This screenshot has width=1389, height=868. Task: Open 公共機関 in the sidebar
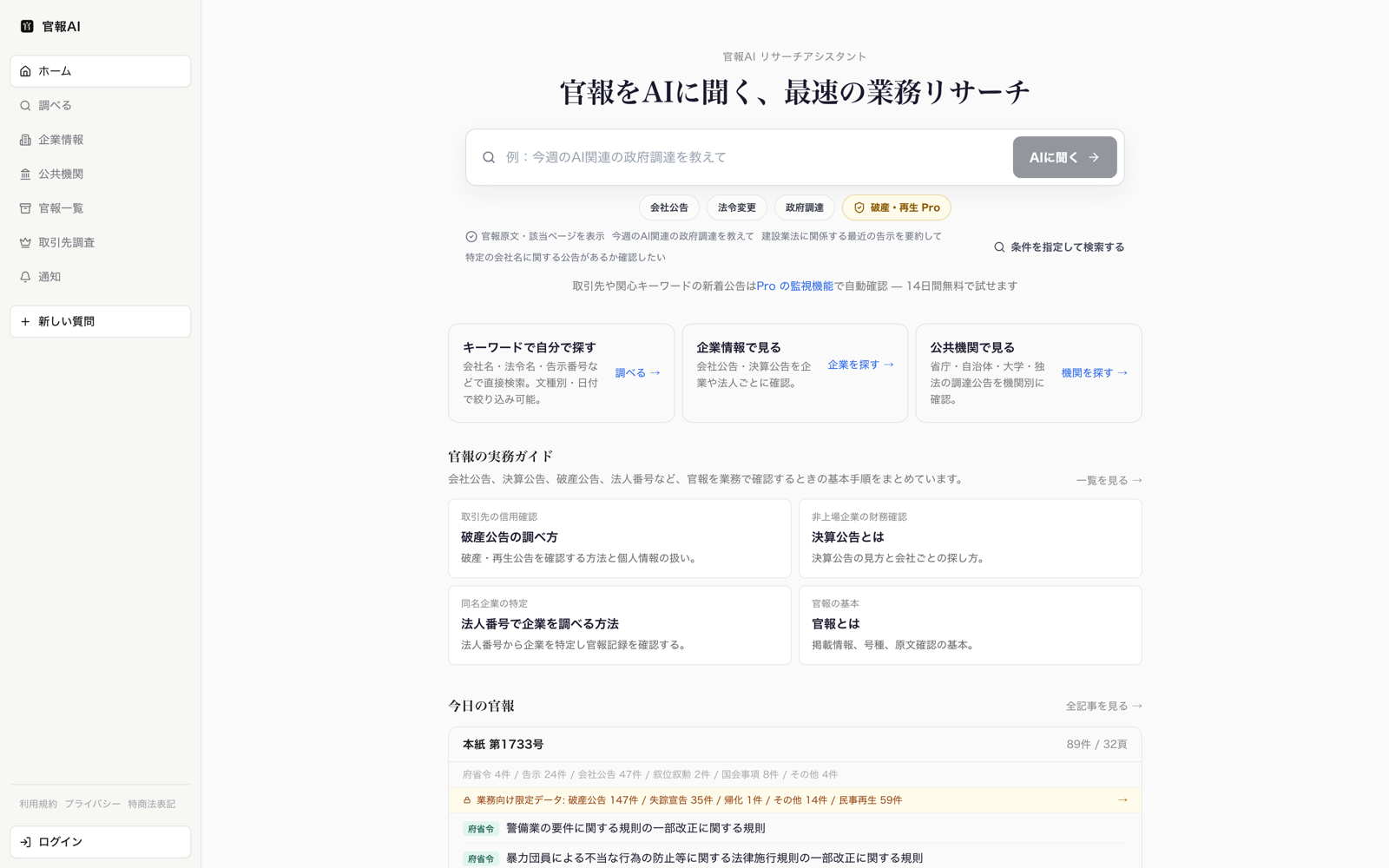tap(100, 174)
